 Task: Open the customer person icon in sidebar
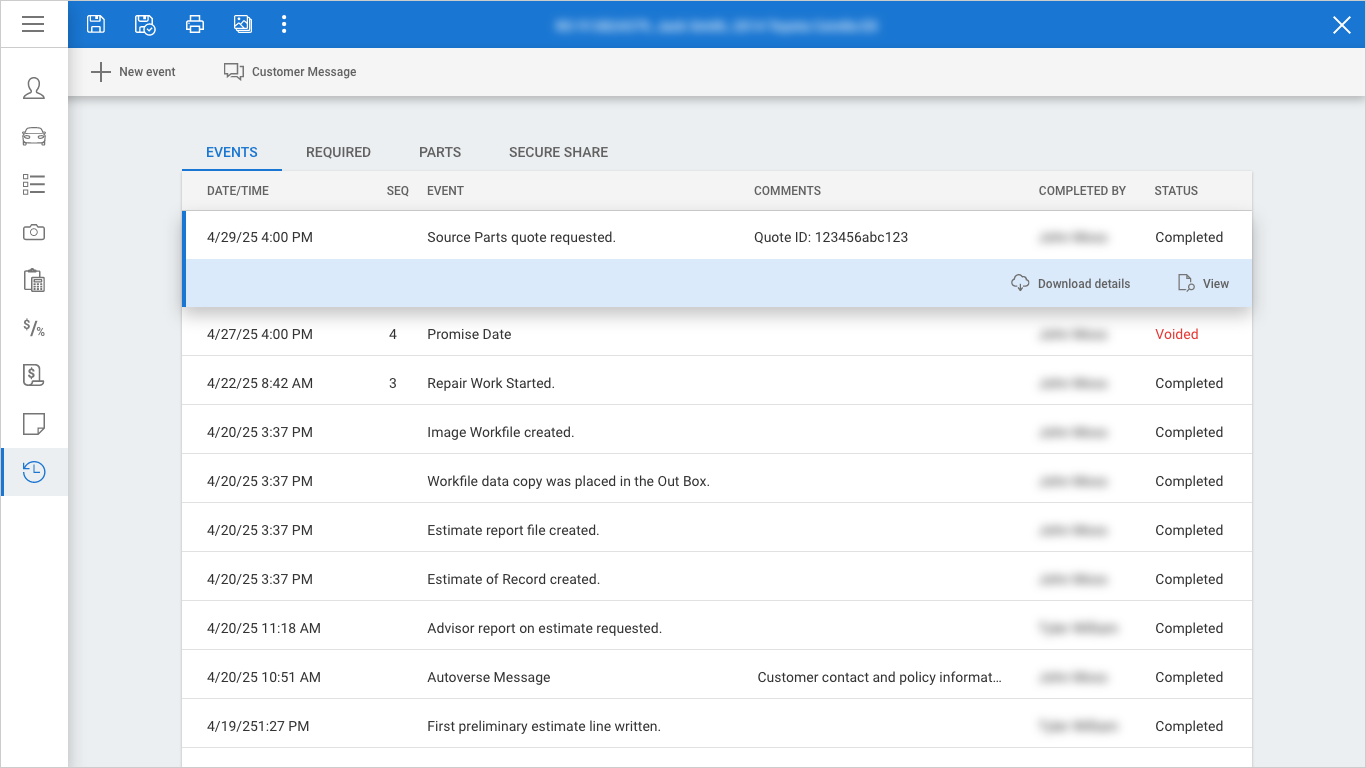pos(34,88)
